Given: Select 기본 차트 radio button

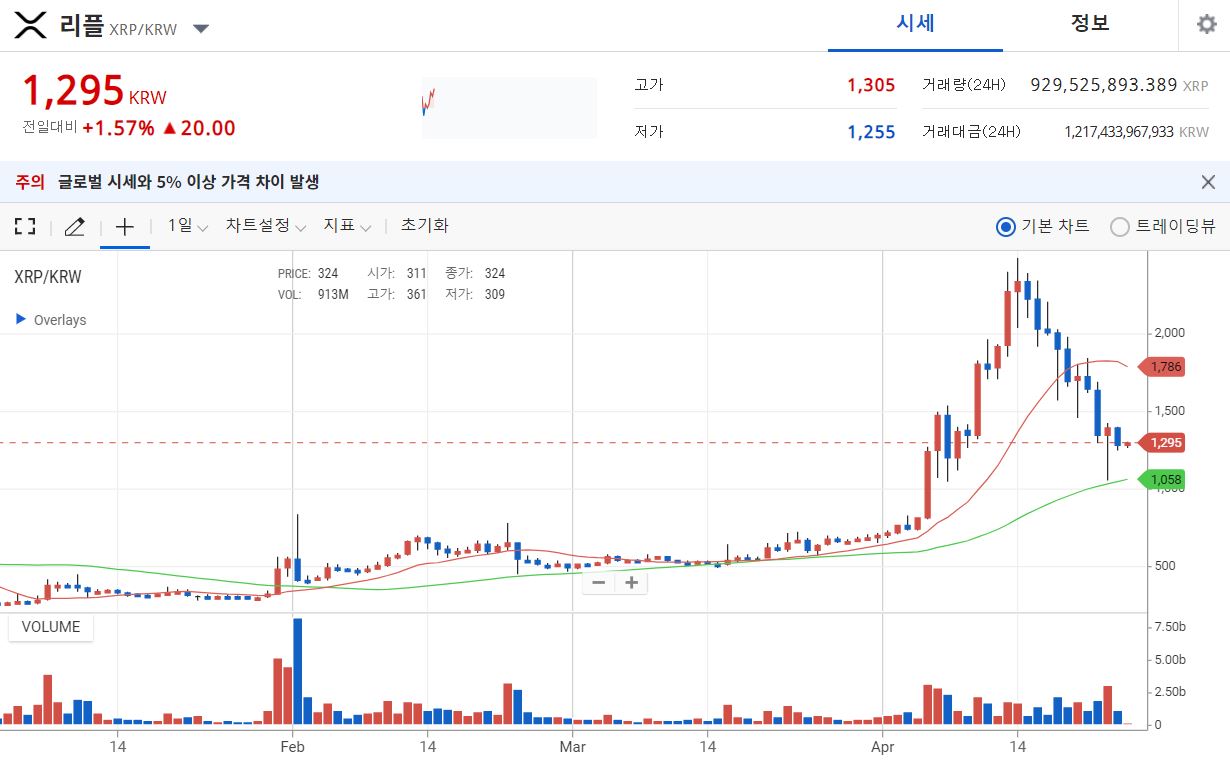Looking at the screenshot, I should (1006, 227).
